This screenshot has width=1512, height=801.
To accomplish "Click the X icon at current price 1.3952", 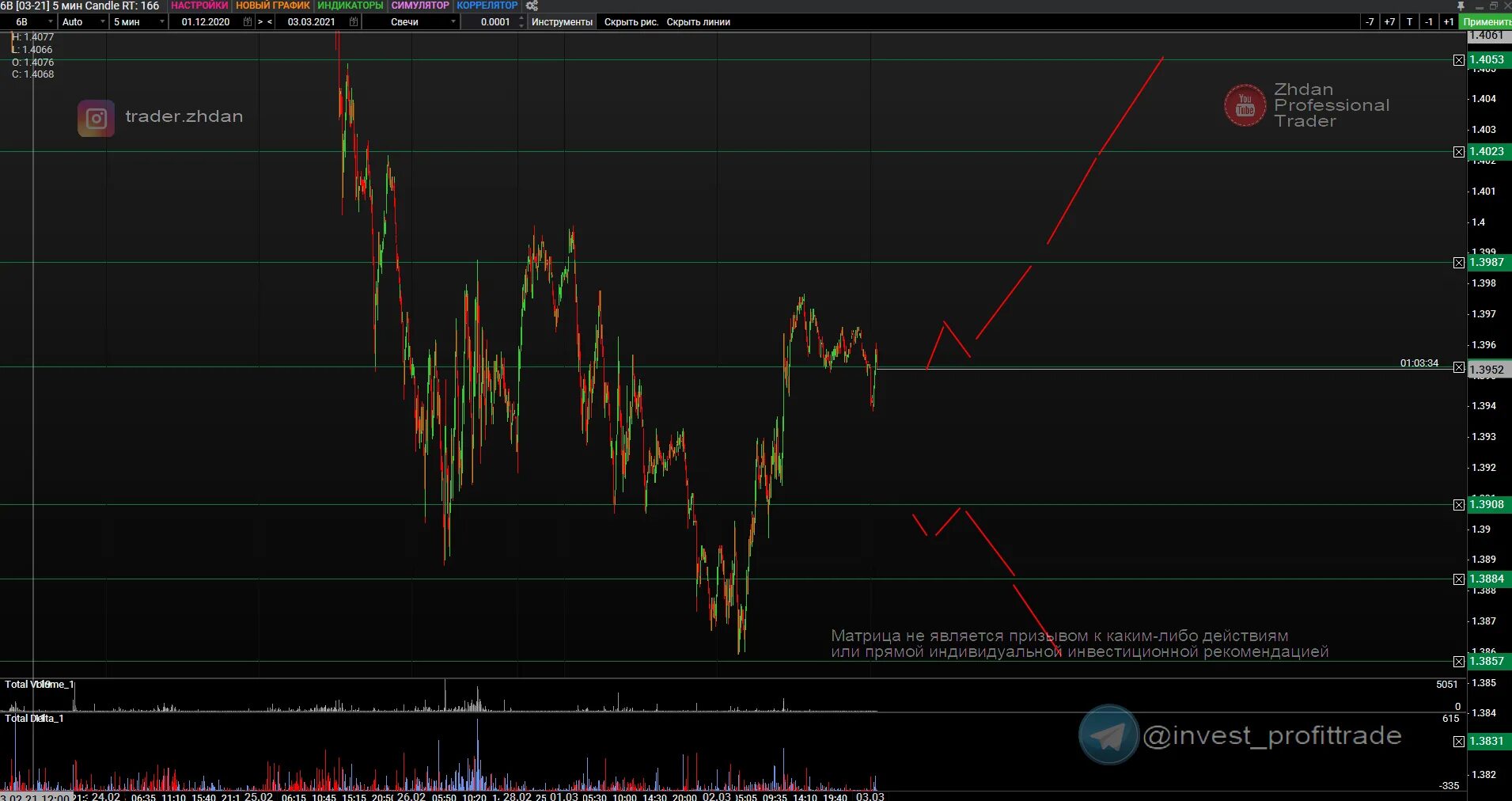I will click(x=1459, y=368).
